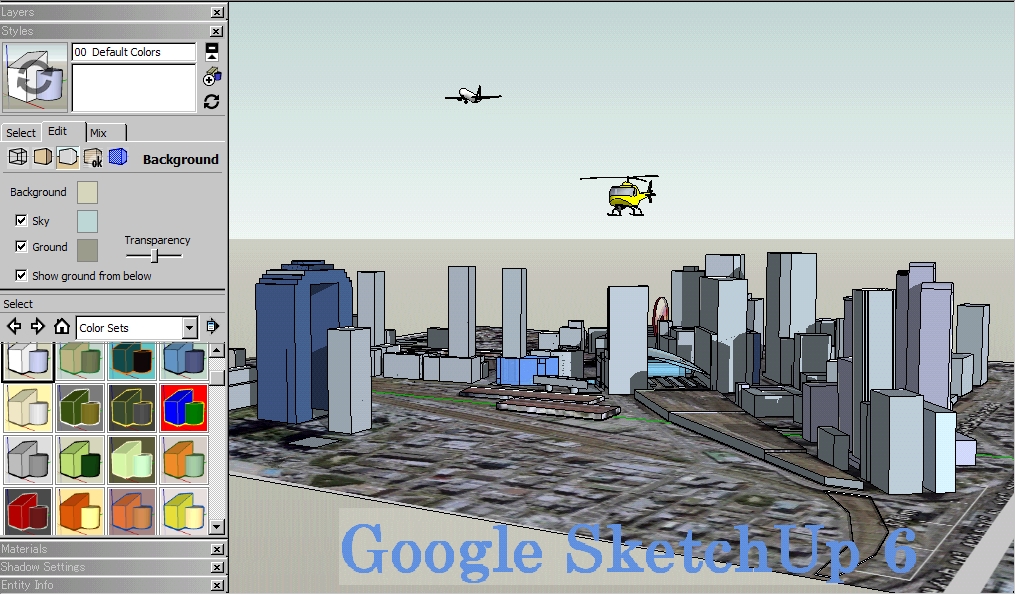Select the white default color style thumbnail
Viewport: 1016px width, 595px height.
28,360
